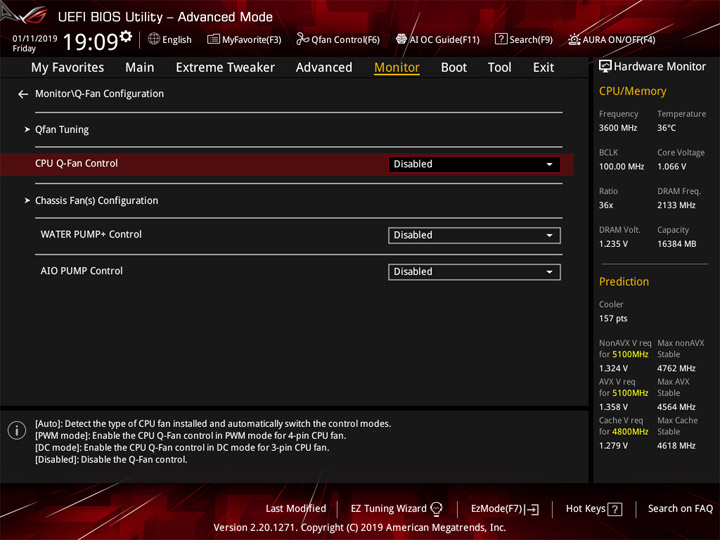This screenshot has width=720, height=540.
Task: Click the 1.235 V DRAM voltage value
Action: (x=613, y=244)
